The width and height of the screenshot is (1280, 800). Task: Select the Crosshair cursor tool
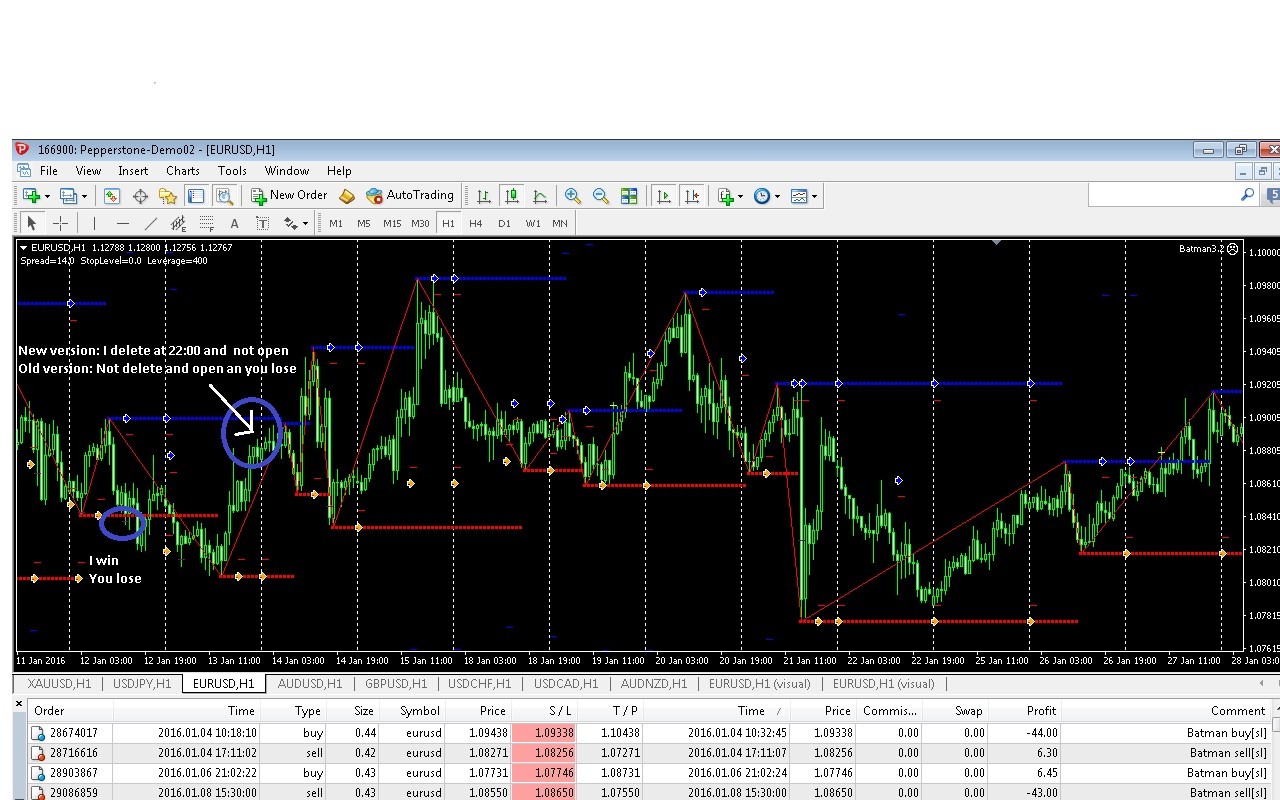pyautogui.click(x=60, y=223)
